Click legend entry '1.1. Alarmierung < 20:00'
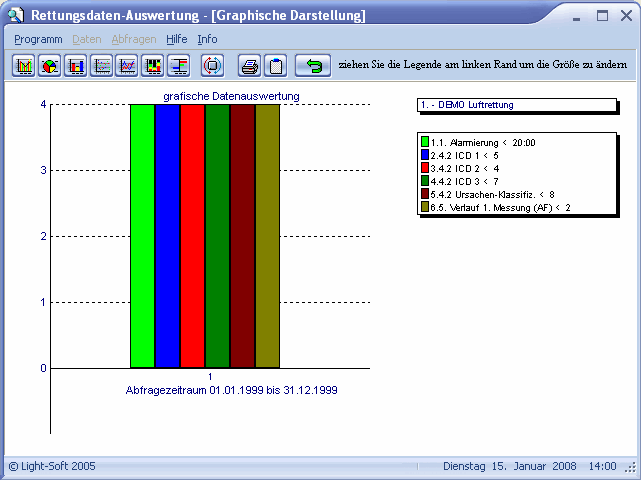Screen dimensions: 641x480 [483, 143]
